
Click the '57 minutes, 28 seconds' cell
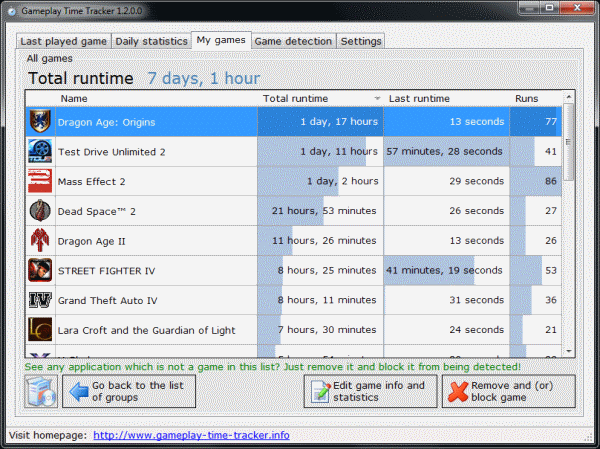pyautogui.click(x=447, y=152)
